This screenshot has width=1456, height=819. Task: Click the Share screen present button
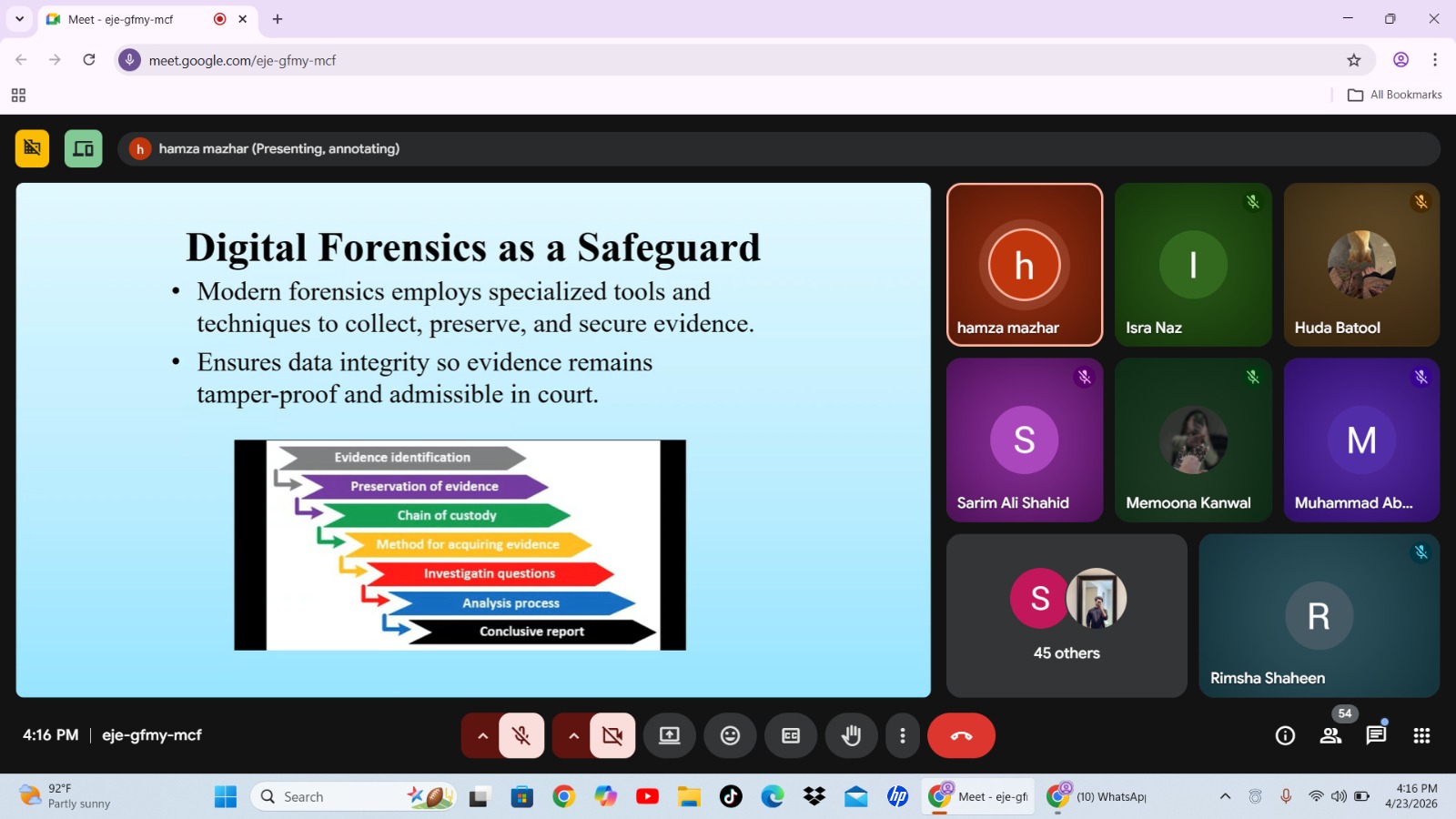click(x=670, y=735)
